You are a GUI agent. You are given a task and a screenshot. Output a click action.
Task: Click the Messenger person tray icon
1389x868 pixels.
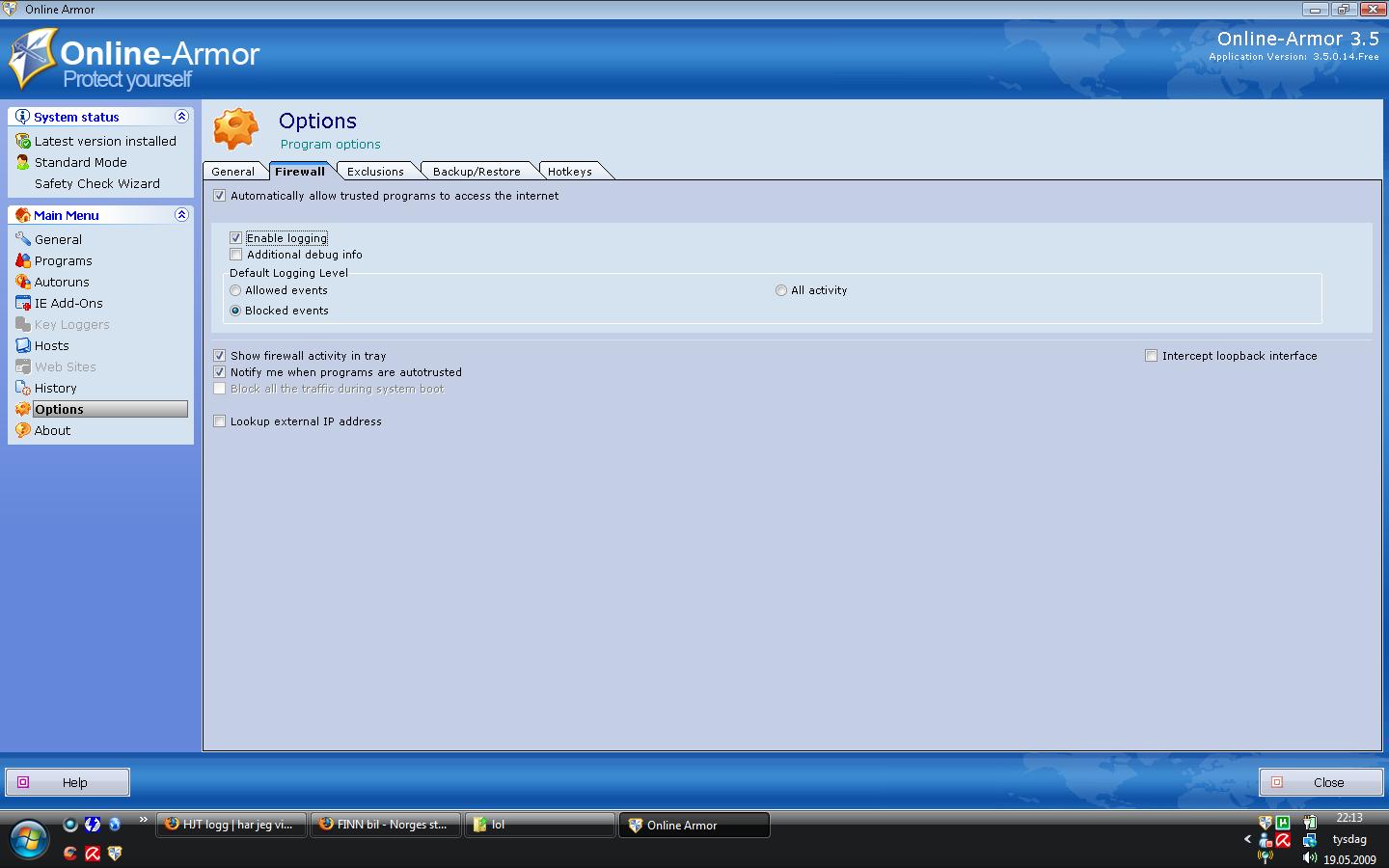click(1266, 840)
